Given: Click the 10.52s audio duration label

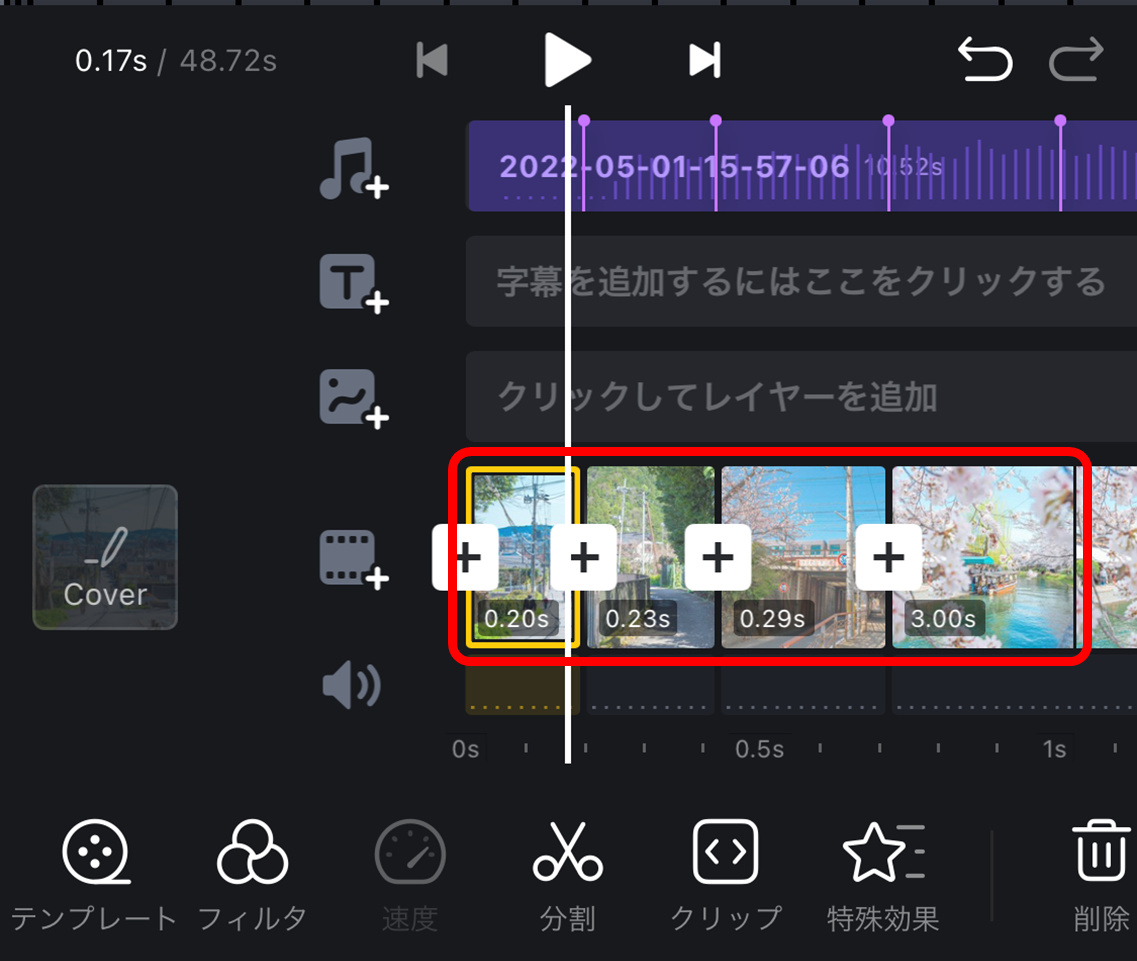Looking at the screenshot, I should 904,167.
